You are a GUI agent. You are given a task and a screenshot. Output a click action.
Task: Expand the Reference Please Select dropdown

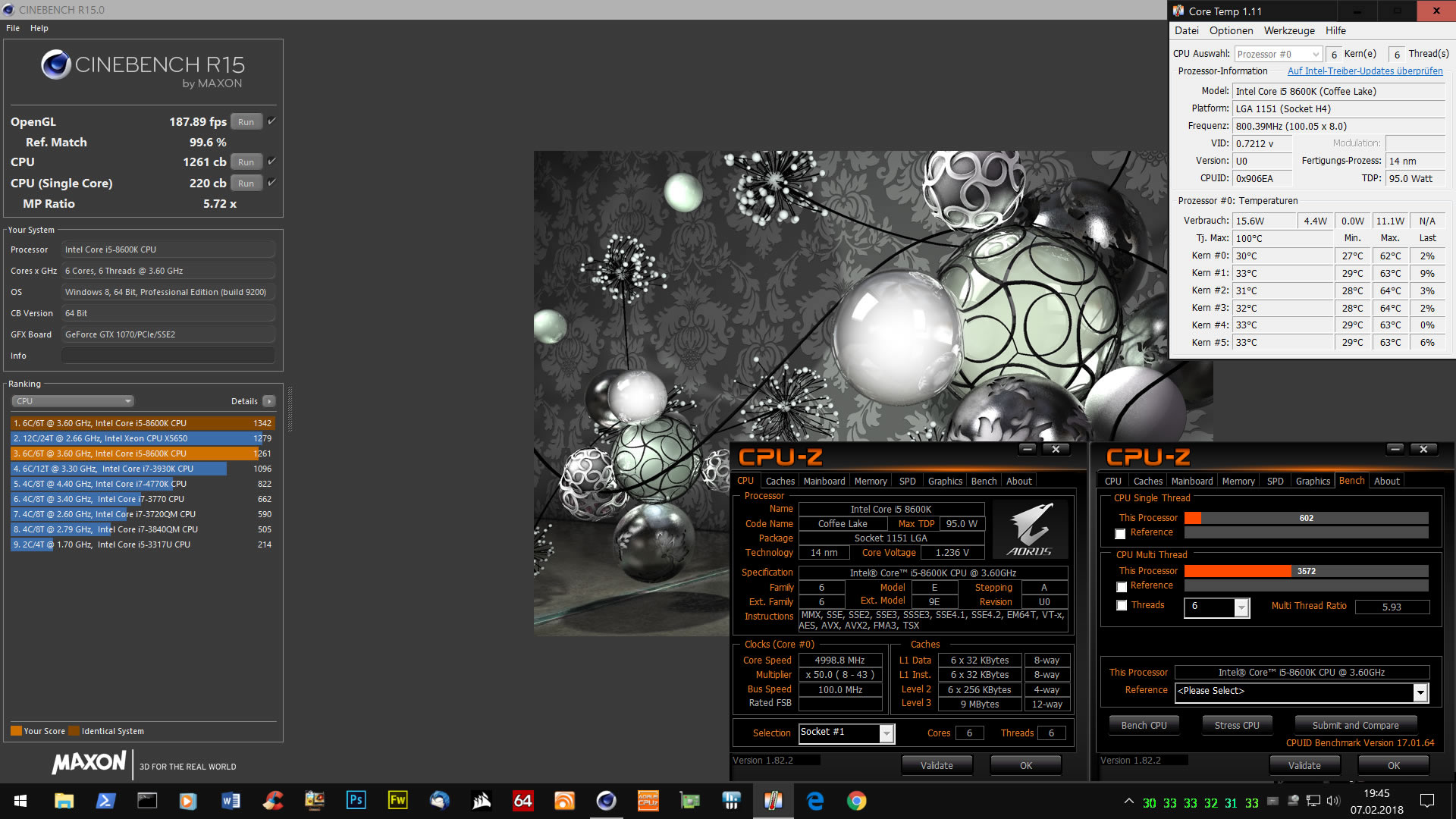tap(1420, 692)
